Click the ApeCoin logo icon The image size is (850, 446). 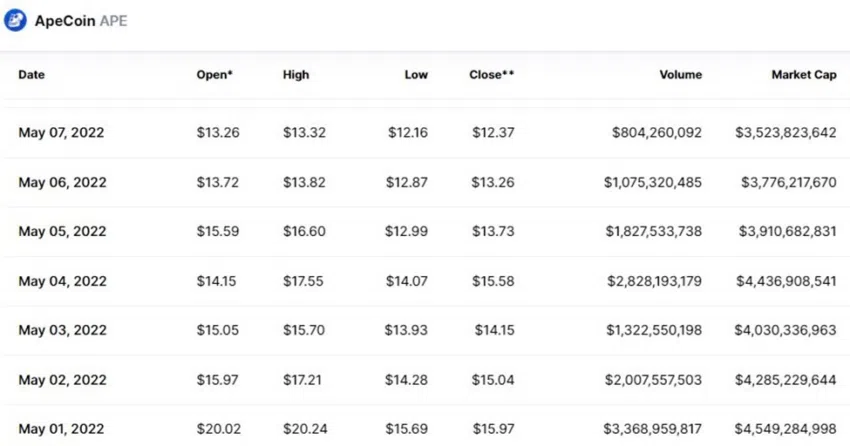click(15, 21)
